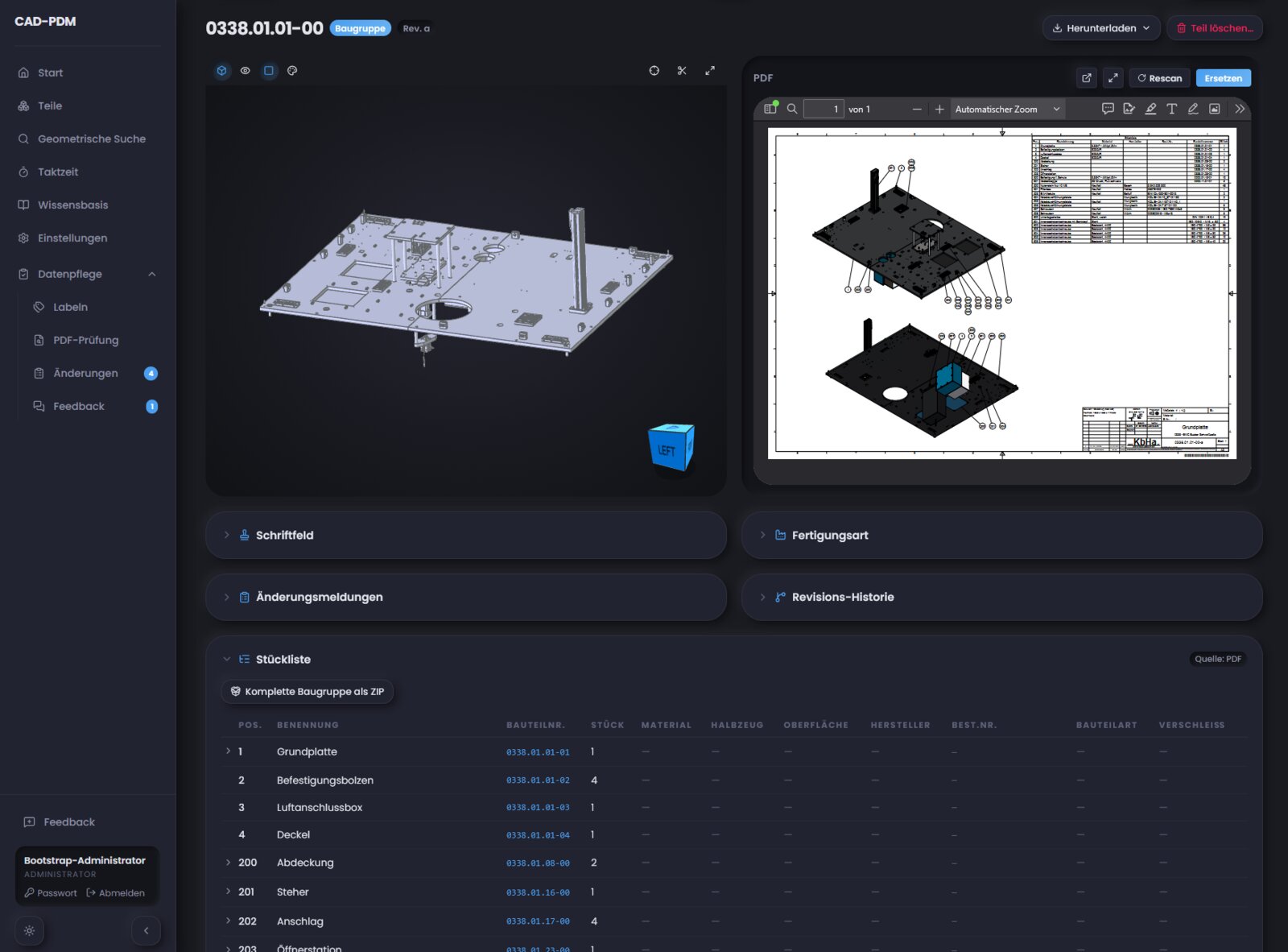Expand the Schriftfeld section
Screen dimensions: 1288x952
click(466, 535)
